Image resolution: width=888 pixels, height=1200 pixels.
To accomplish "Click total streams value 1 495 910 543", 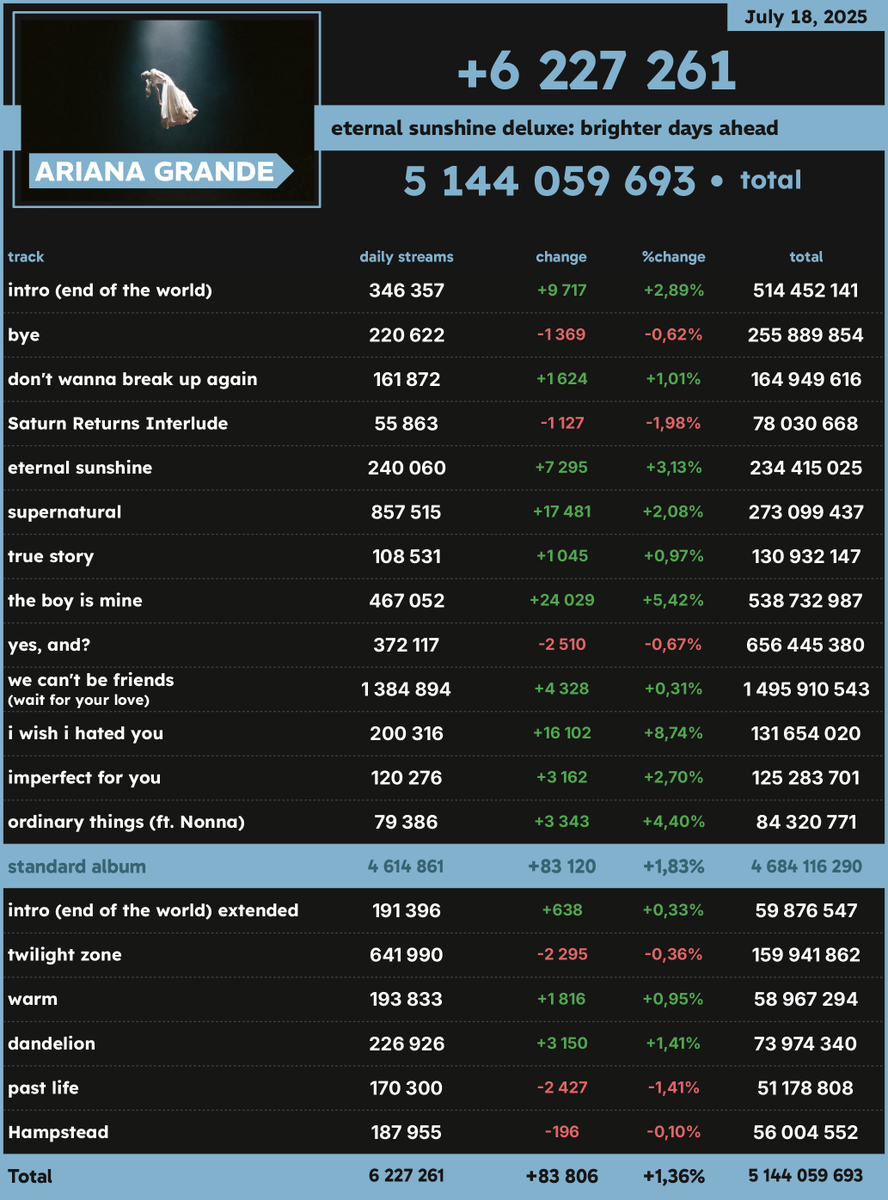I will click(806, 689).
